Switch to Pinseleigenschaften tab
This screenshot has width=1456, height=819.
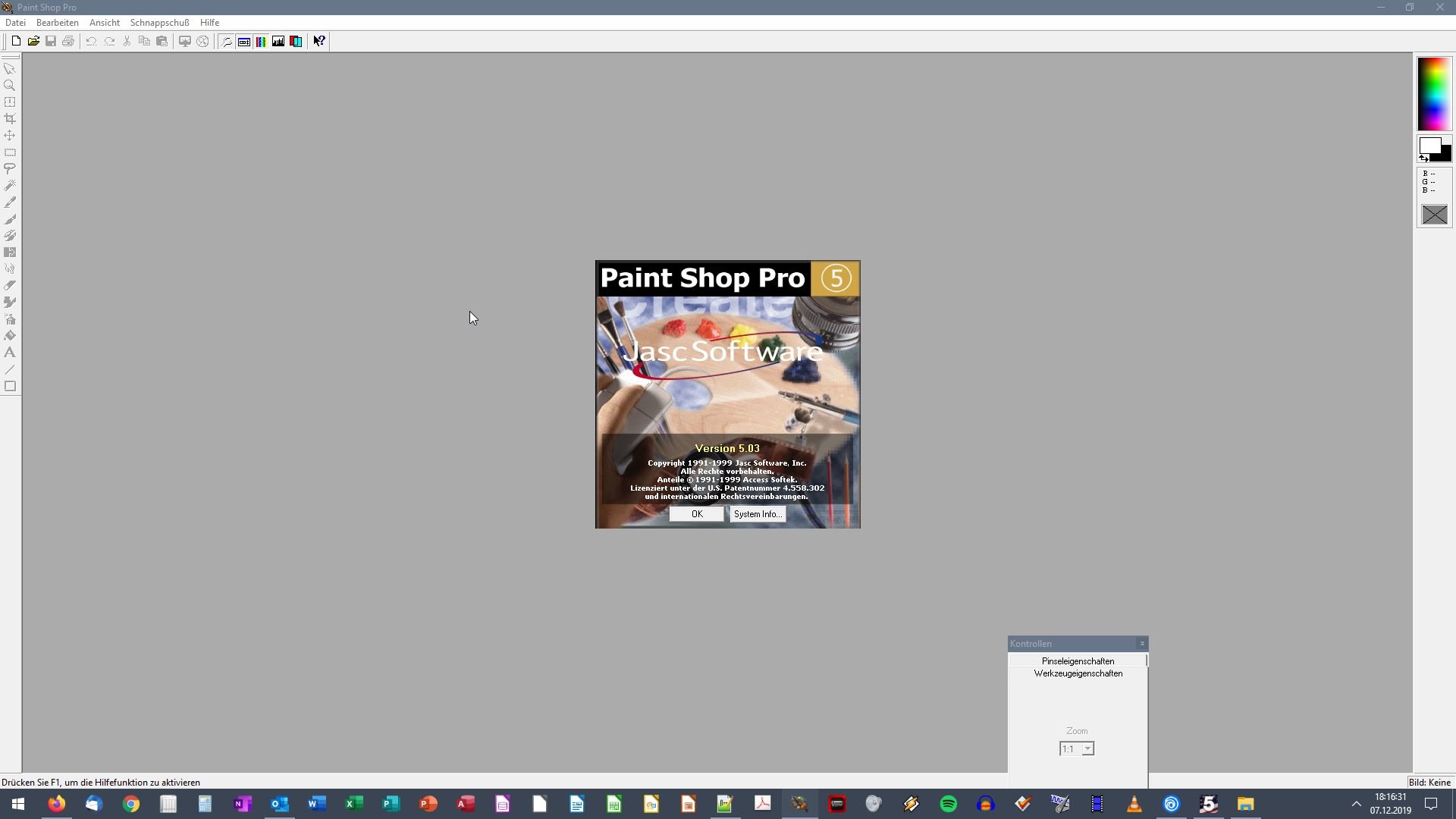click(1078, 661)
